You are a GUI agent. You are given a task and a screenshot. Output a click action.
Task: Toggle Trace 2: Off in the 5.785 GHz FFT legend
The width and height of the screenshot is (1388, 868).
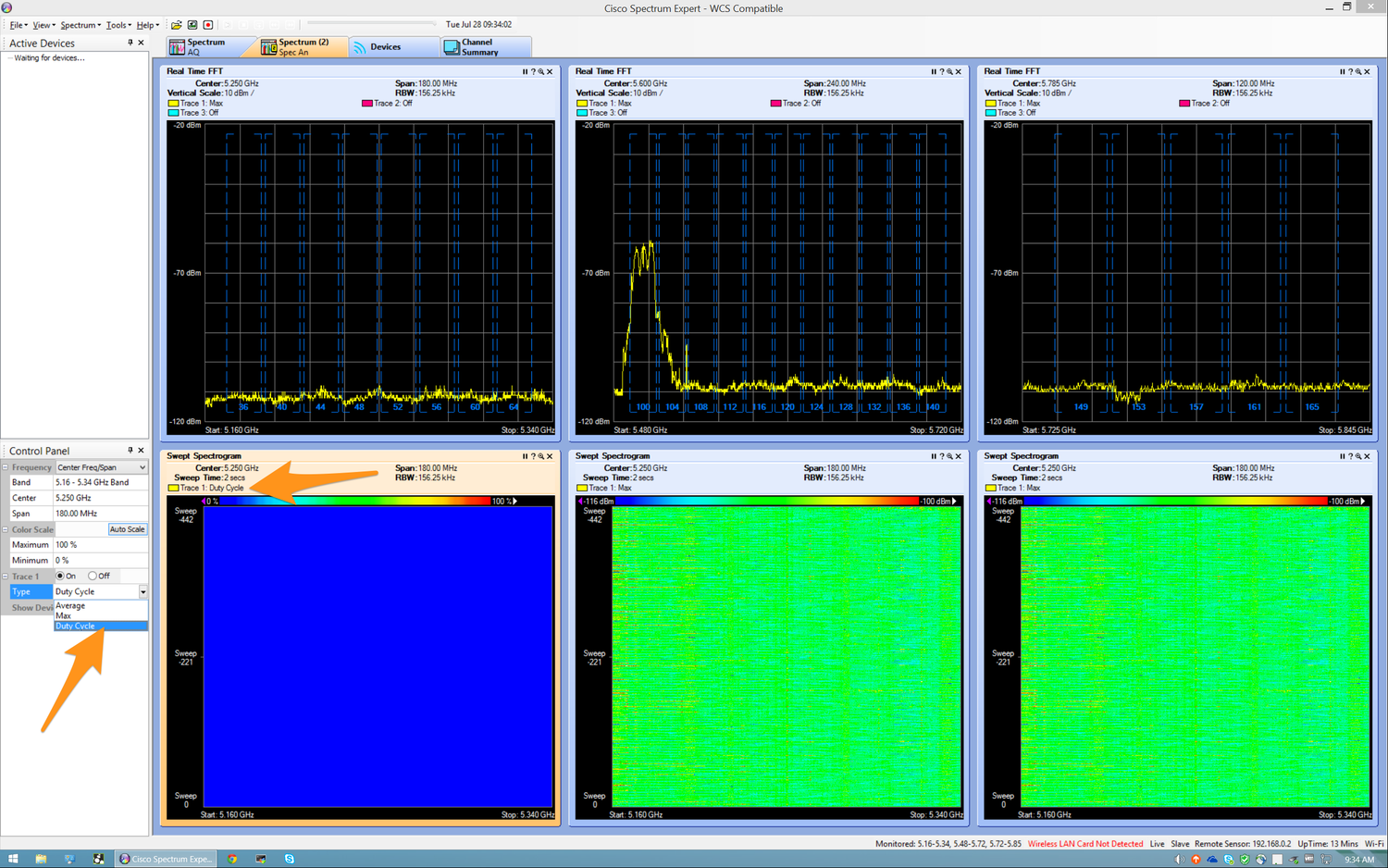pyautogui.click(x=1205, y=104)
